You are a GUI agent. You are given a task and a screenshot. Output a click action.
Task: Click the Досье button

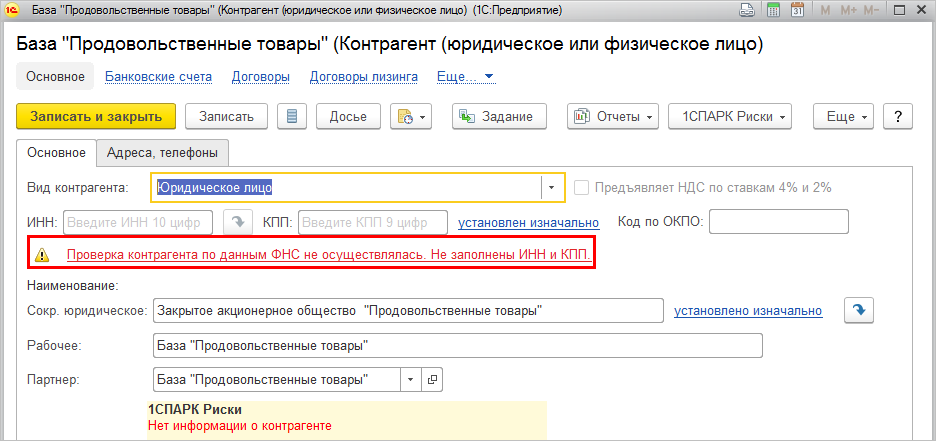point(348,116)
